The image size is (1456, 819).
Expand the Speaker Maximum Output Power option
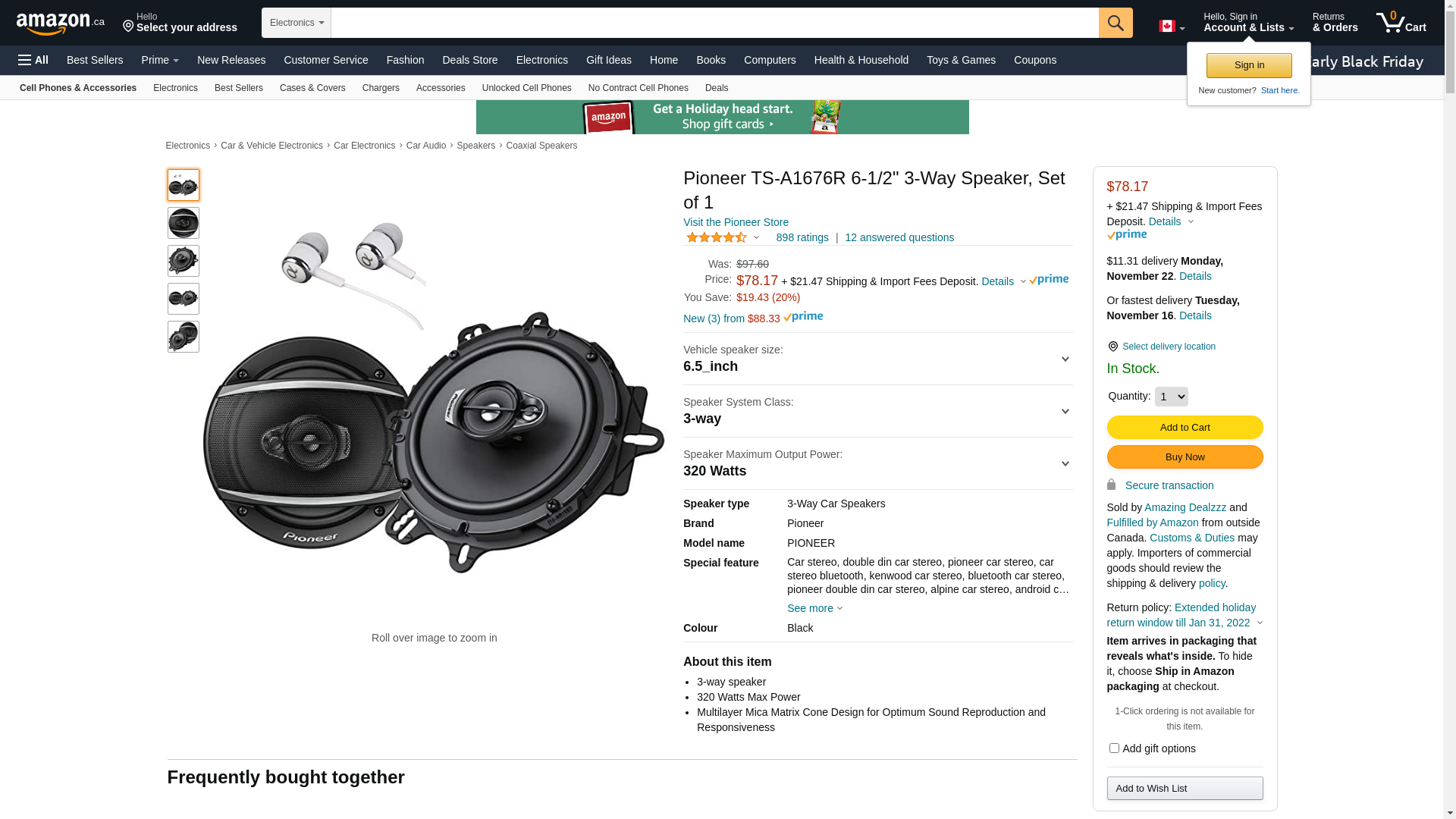pos(877,463)
